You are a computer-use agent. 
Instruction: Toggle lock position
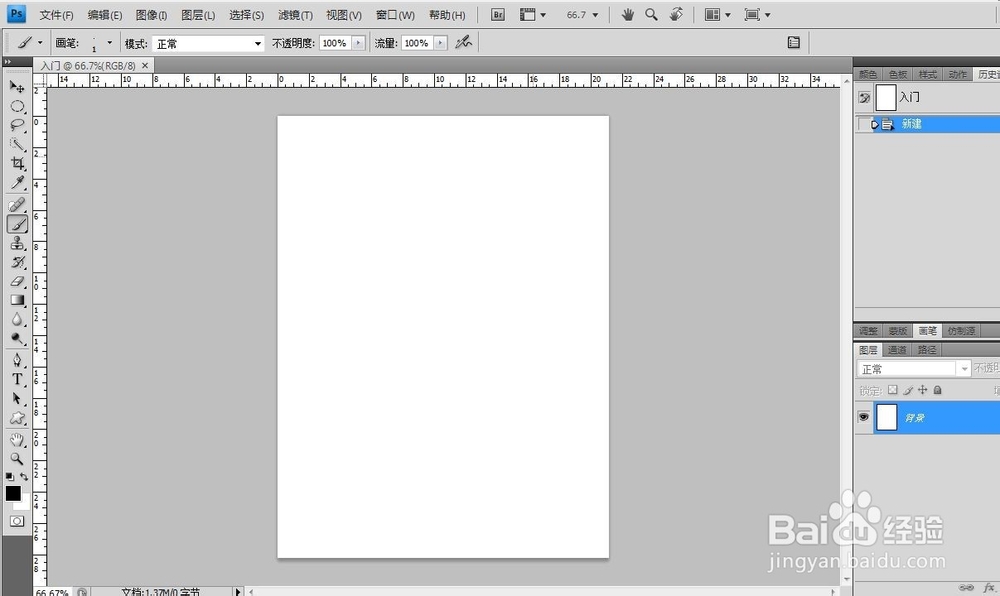pos(923,389)
